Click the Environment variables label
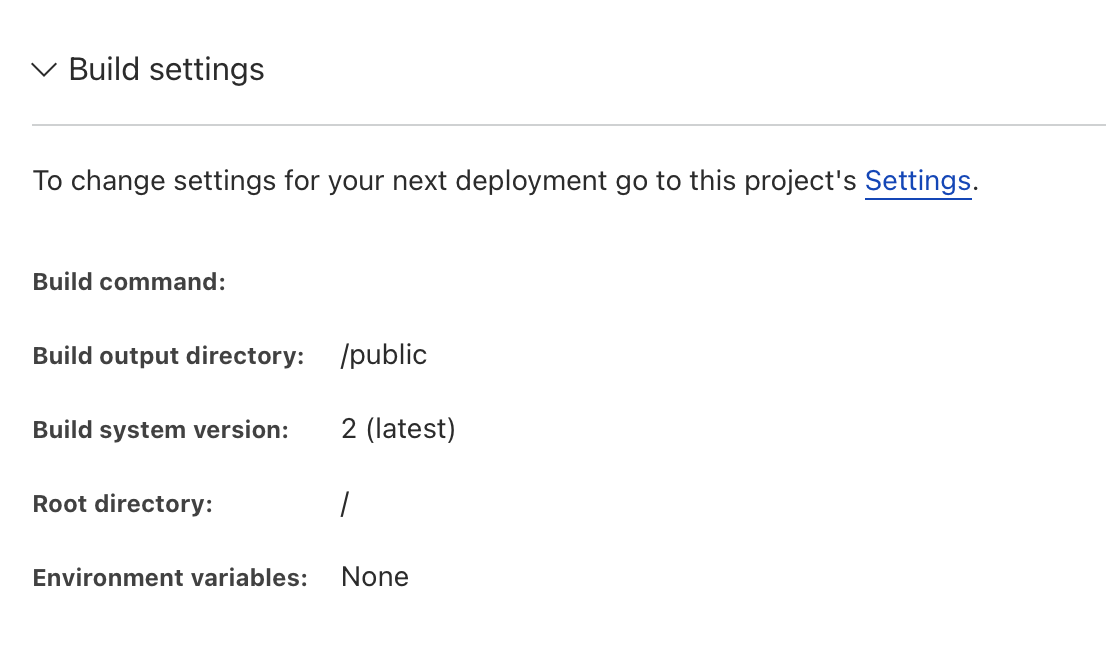This screenshot has height=648, width=1106. point(170,578)
